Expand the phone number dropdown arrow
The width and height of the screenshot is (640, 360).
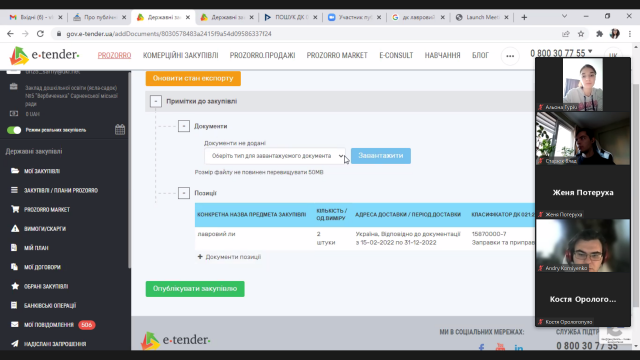pyautogui.click(x=590, y=51)
